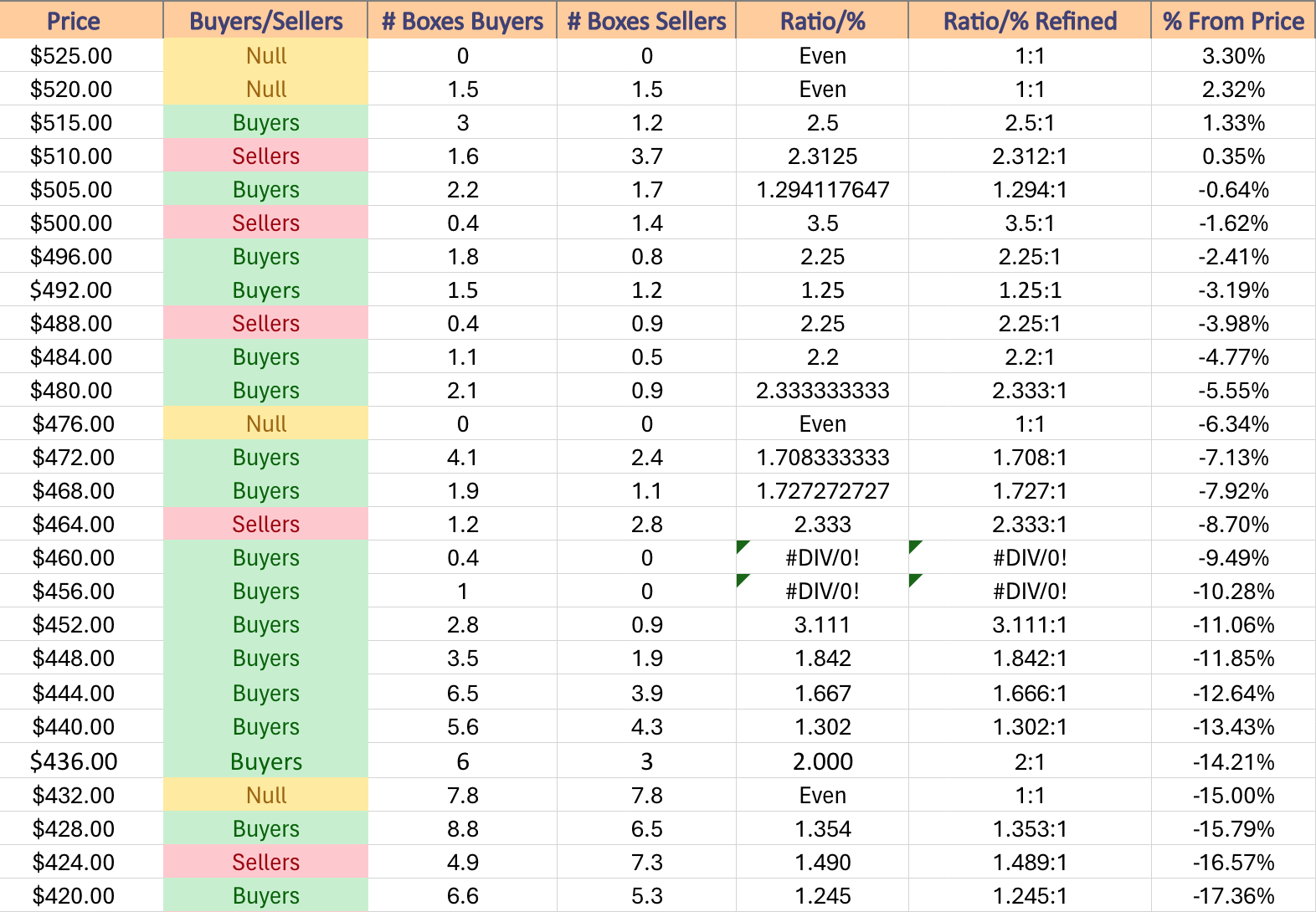The width and height of the screenshot is (1316, 912).
Task: Click the $420.00 price cell
Action: [x=81, y=896]
